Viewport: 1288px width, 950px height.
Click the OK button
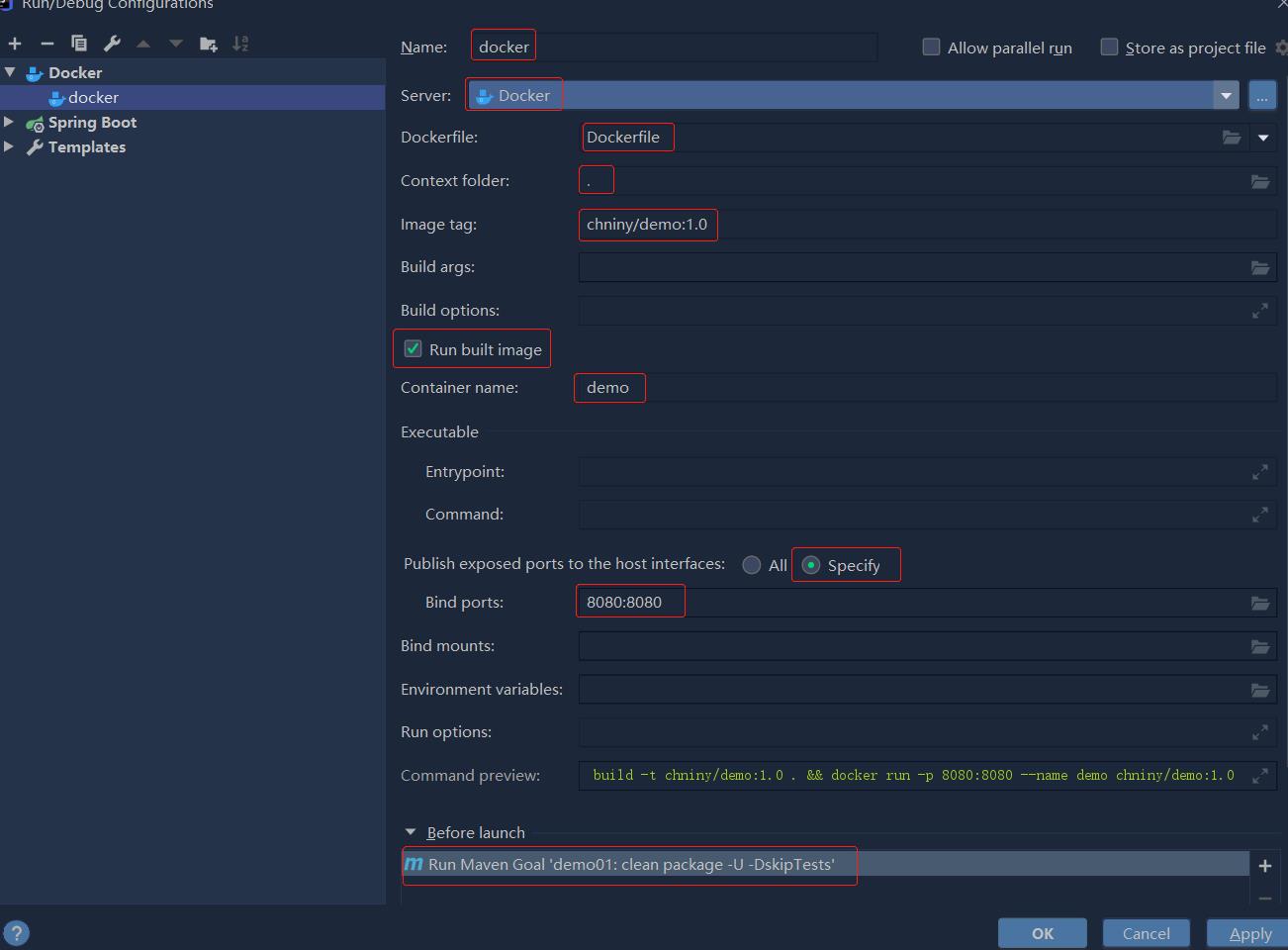pos(1043,933)
